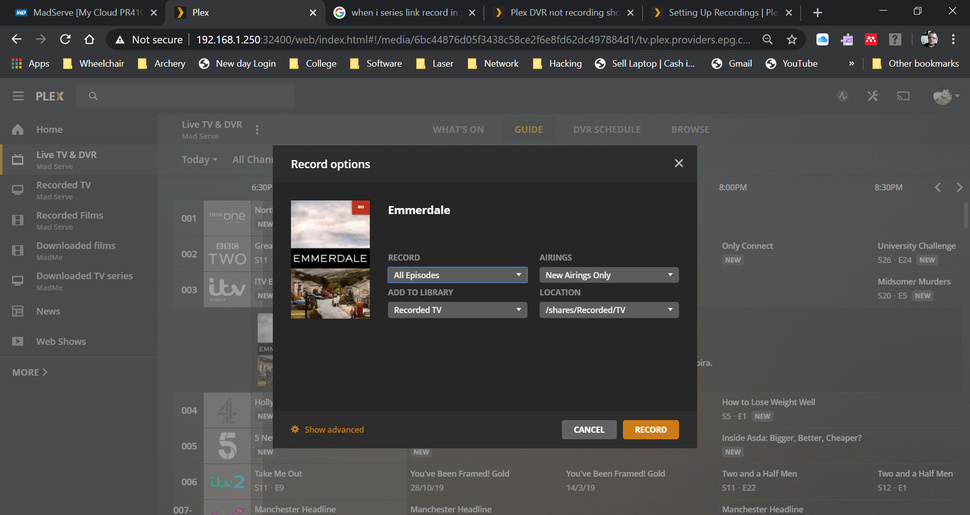
Task: Click the Record button
Action: [651, 430]
